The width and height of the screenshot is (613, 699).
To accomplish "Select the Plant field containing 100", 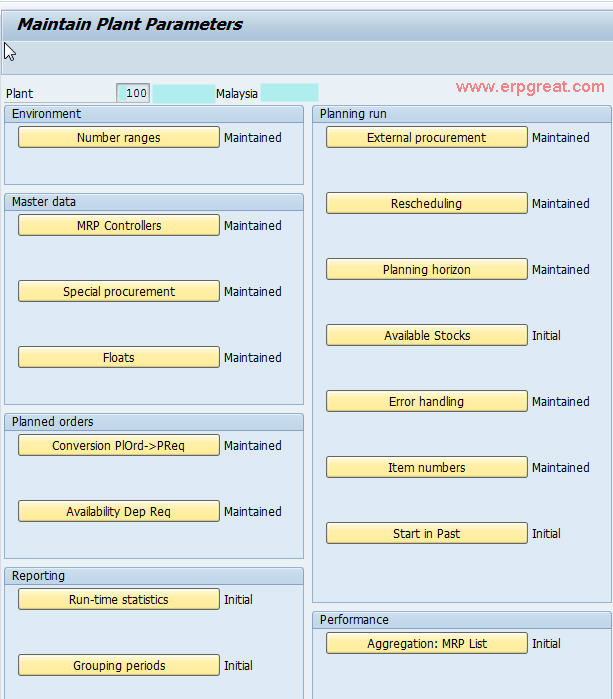I will pyautogui.click(x=133, y=93).
